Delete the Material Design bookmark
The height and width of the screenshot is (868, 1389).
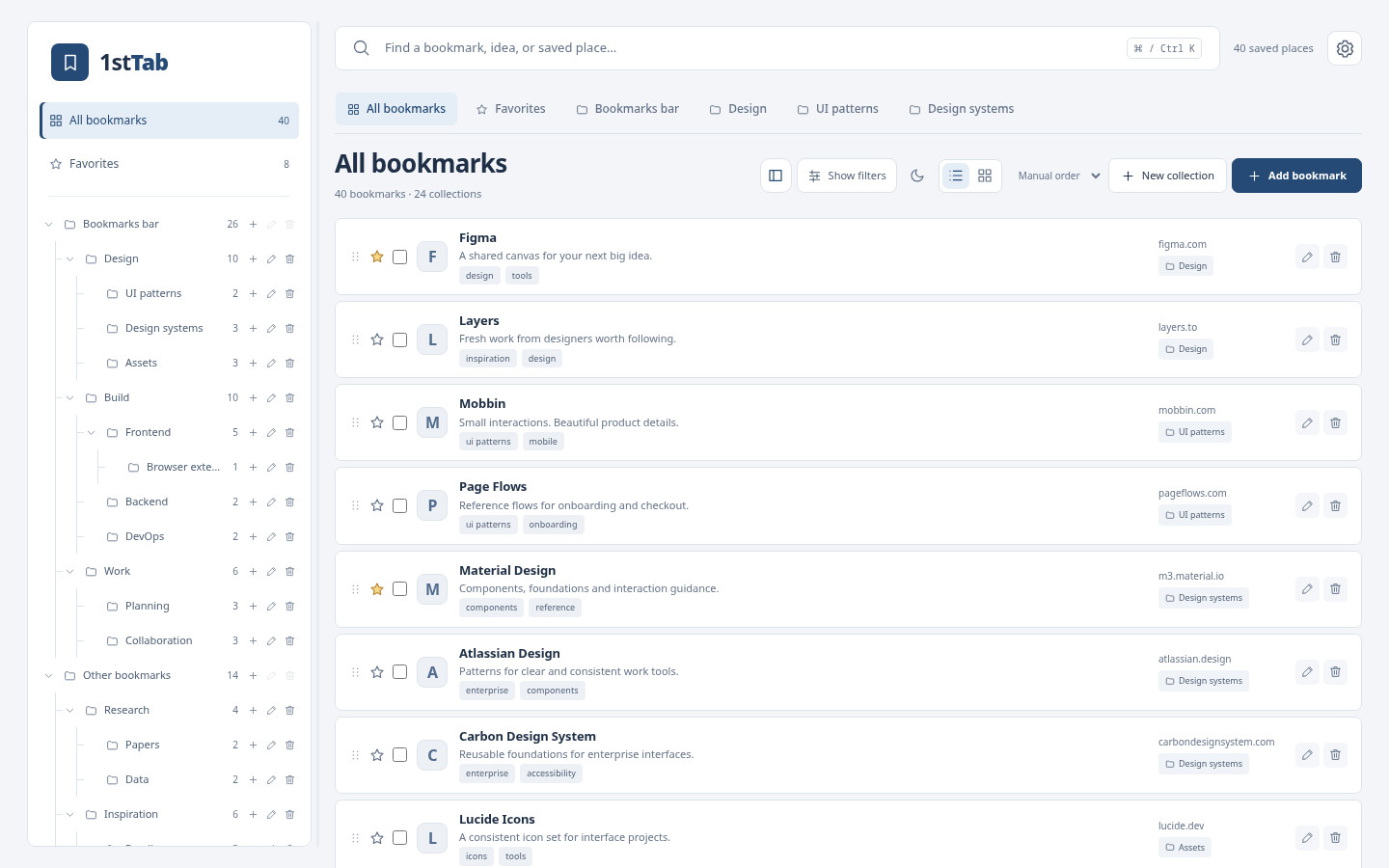(1335, 589)
